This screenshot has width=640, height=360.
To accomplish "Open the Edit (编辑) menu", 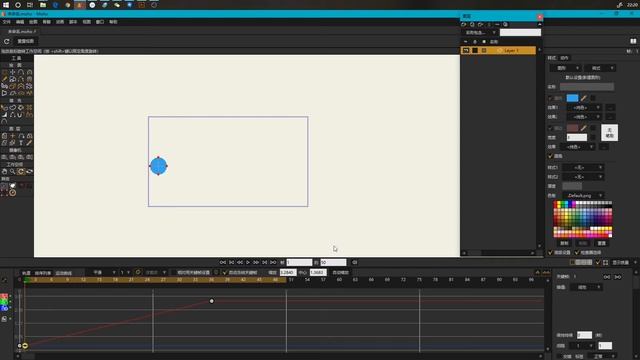I will 20,22.
